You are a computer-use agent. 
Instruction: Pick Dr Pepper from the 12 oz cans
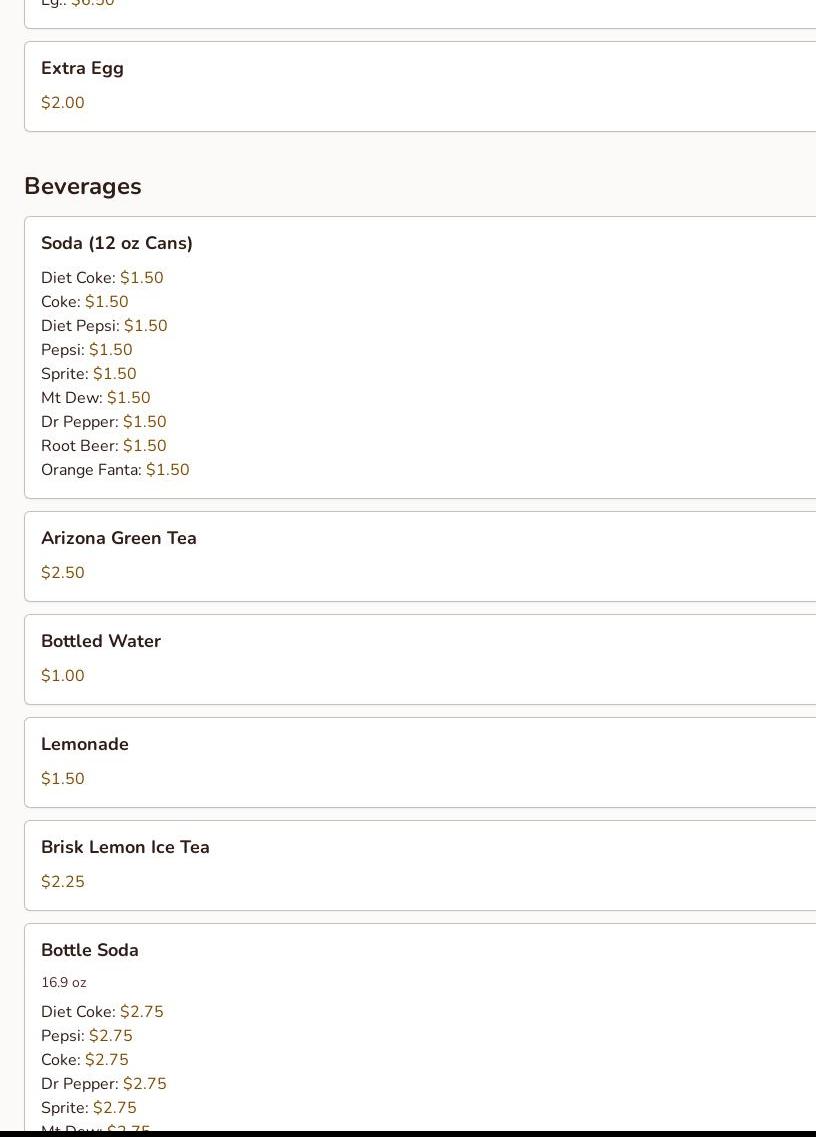[103, 422]
